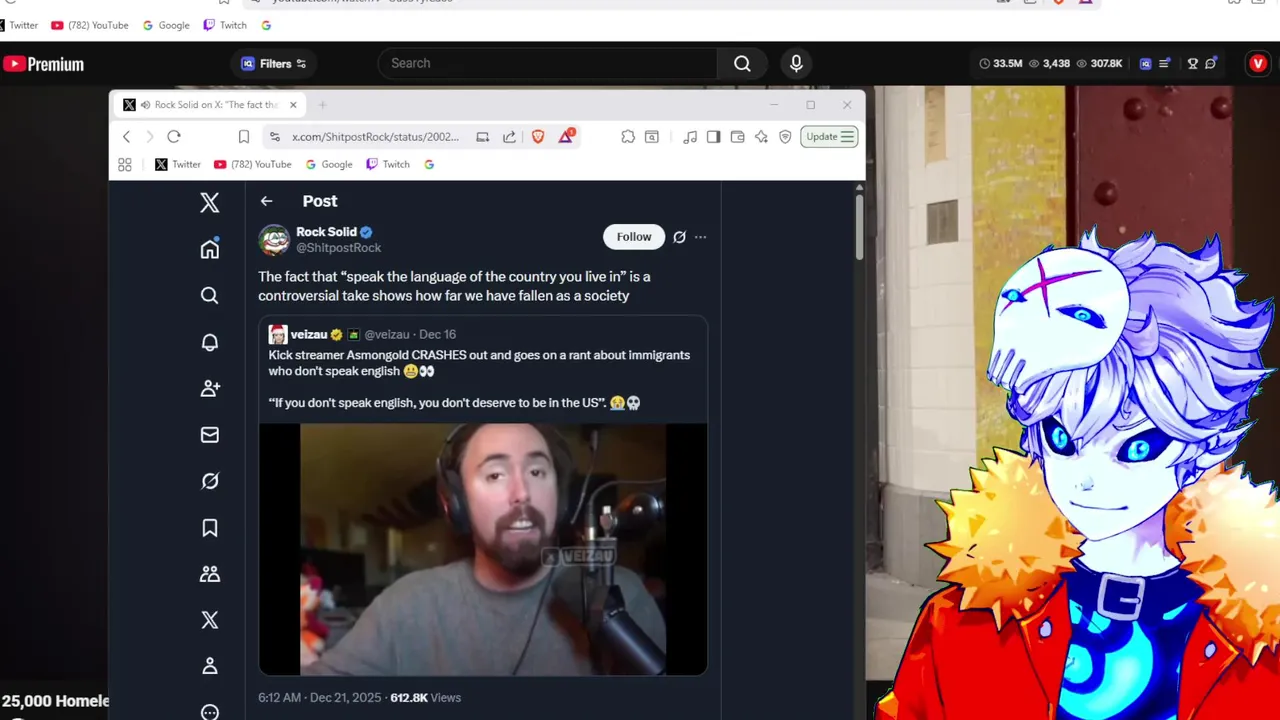This screenshot has width=1280, height=720.
Task: Reload the X page
Action: click(174, 137)
